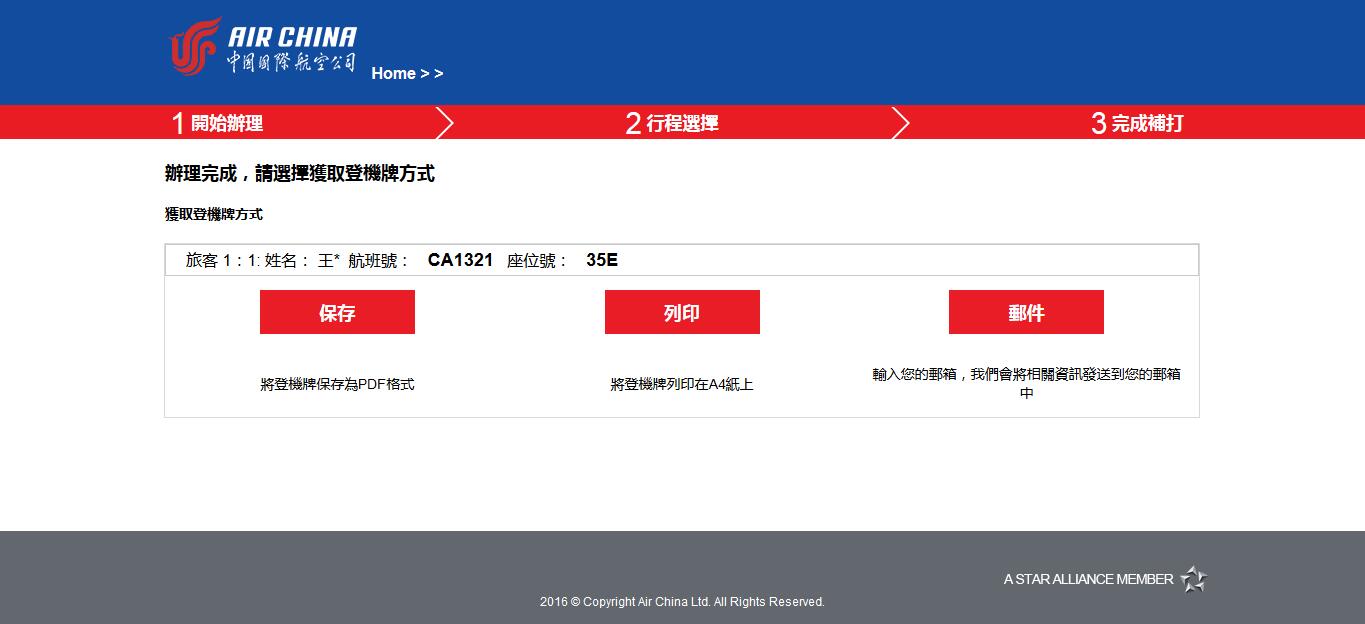Click the arrow after step 1 開始辦理

pos(444,123)
